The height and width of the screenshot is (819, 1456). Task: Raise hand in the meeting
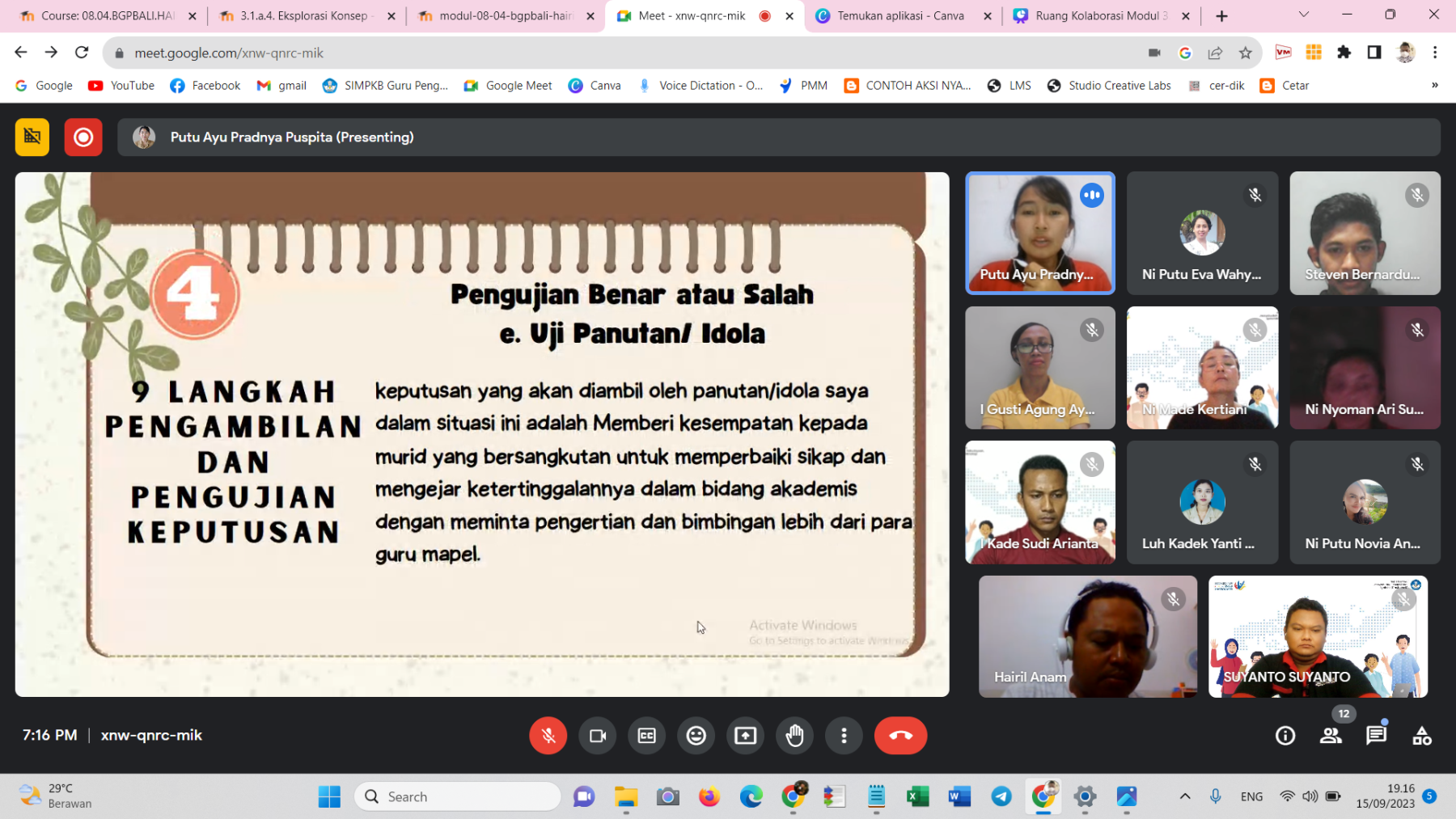click(794, 736)
